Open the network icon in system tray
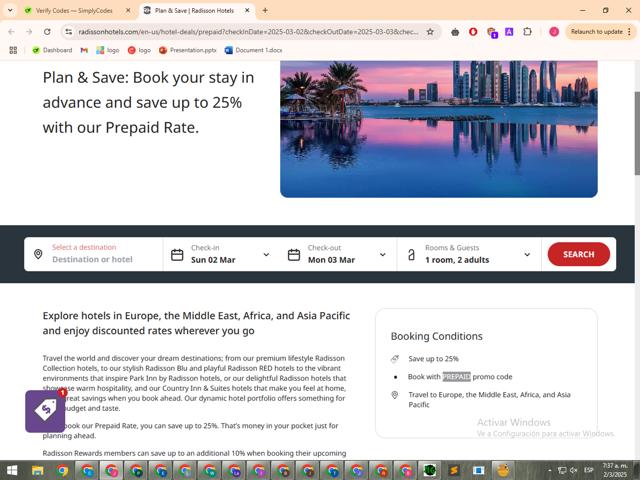This screenshot has width=640, height=480. coord(562,470)
